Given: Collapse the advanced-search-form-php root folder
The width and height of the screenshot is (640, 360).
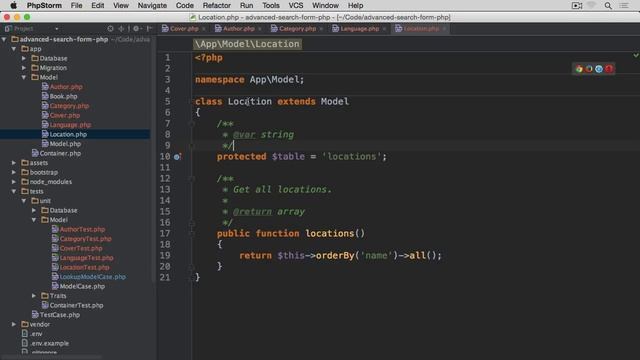Looking at the screenshot, I should tap(4, 40).
